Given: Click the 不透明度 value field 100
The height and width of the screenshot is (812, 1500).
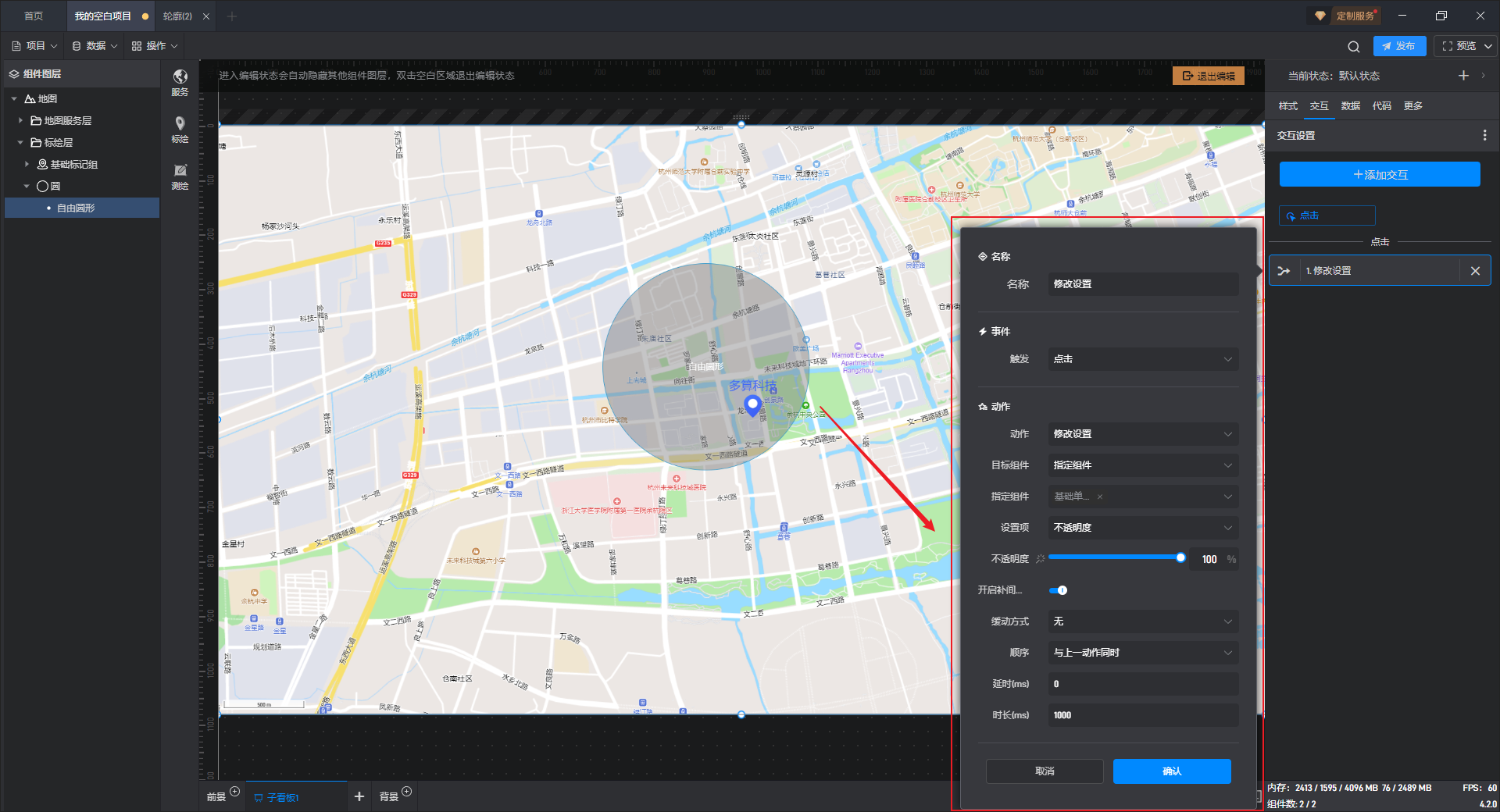Looking at the screenshot, I should (x=1209, y=559).
